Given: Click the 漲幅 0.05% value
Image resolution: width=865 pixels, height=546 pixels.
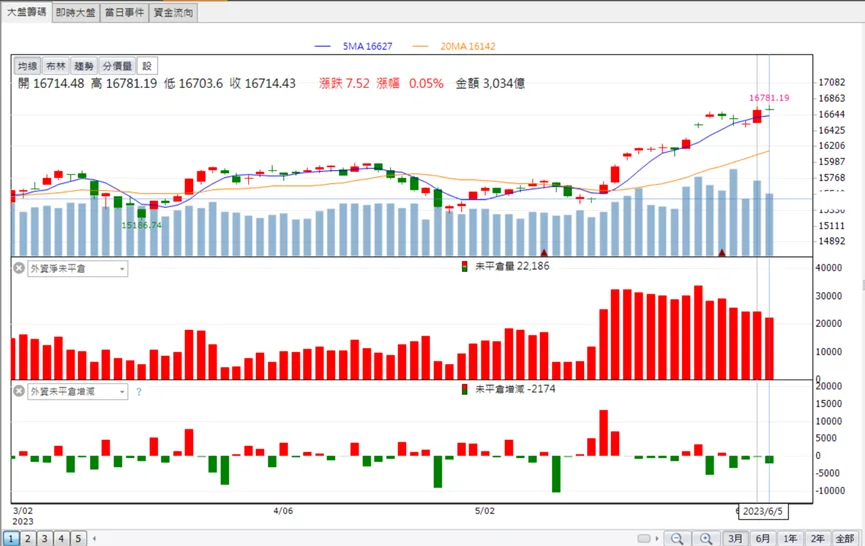Looking at the screenshot, I should pyautogui.click(x=410, y=83).
